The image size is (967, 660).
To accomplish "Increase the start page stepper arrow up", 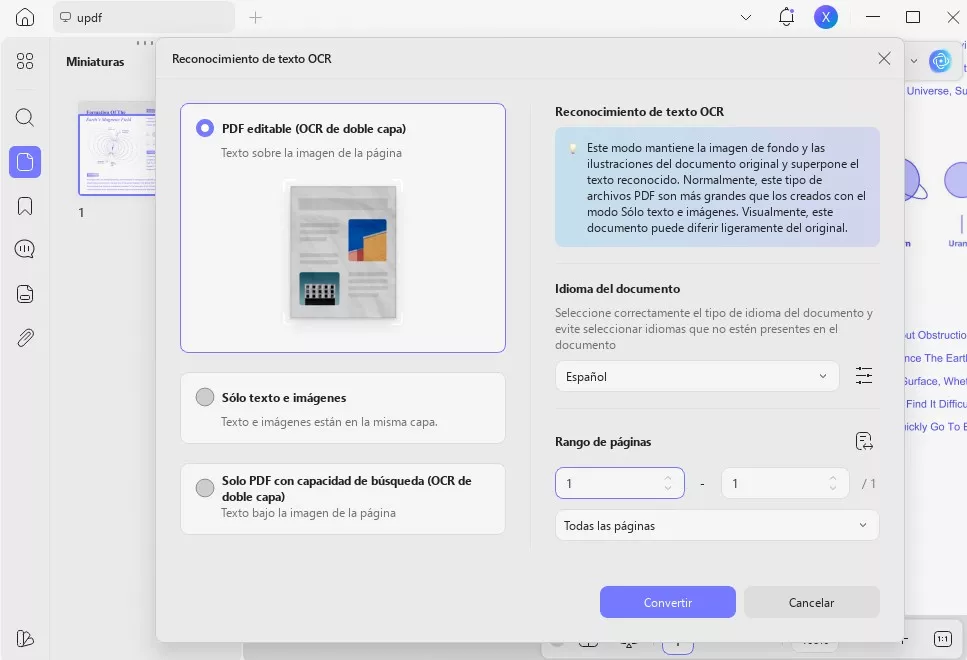I will [x=668, y=477].
